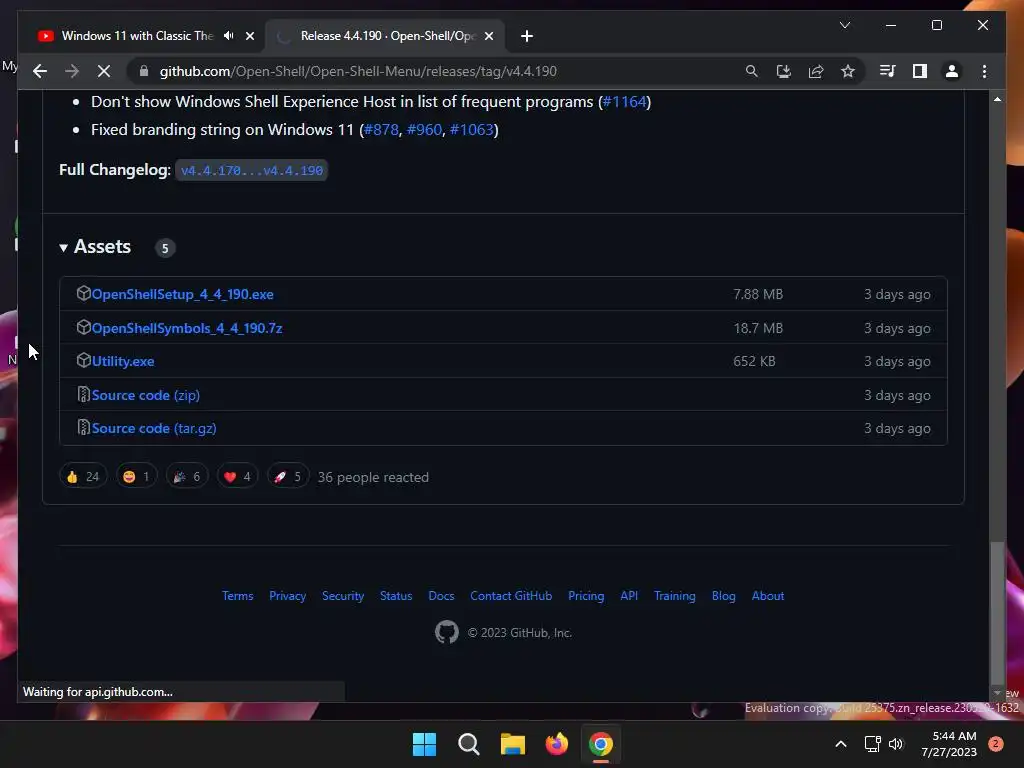Toggle the laugh reaction with 1
Viewport: 1024px width, 768px height.
(x=136, y=477)
